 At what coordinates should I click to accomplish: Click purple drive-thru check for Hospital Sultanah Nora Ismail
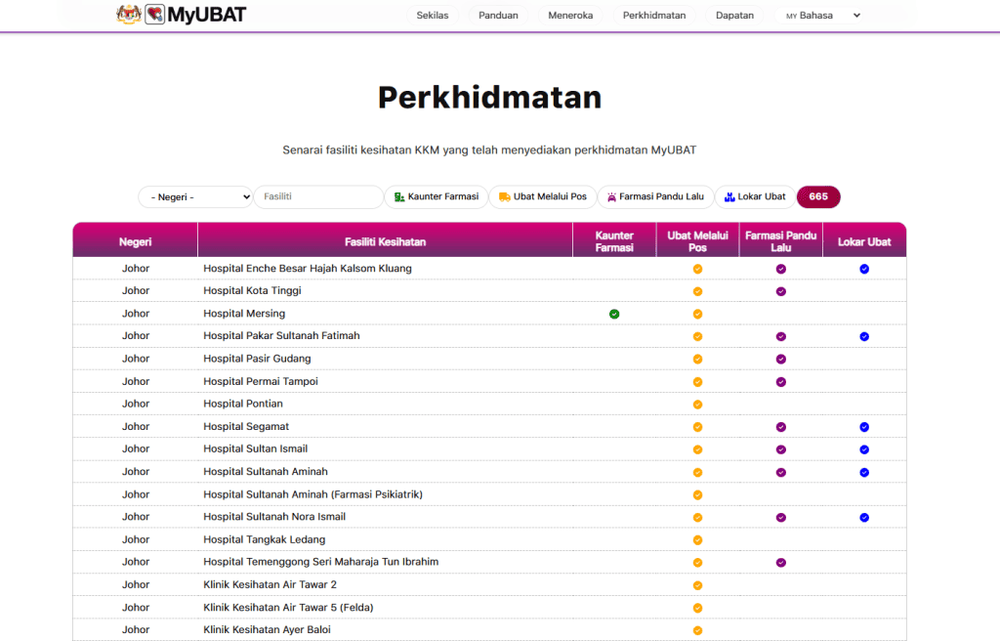(x=781, y=518)
